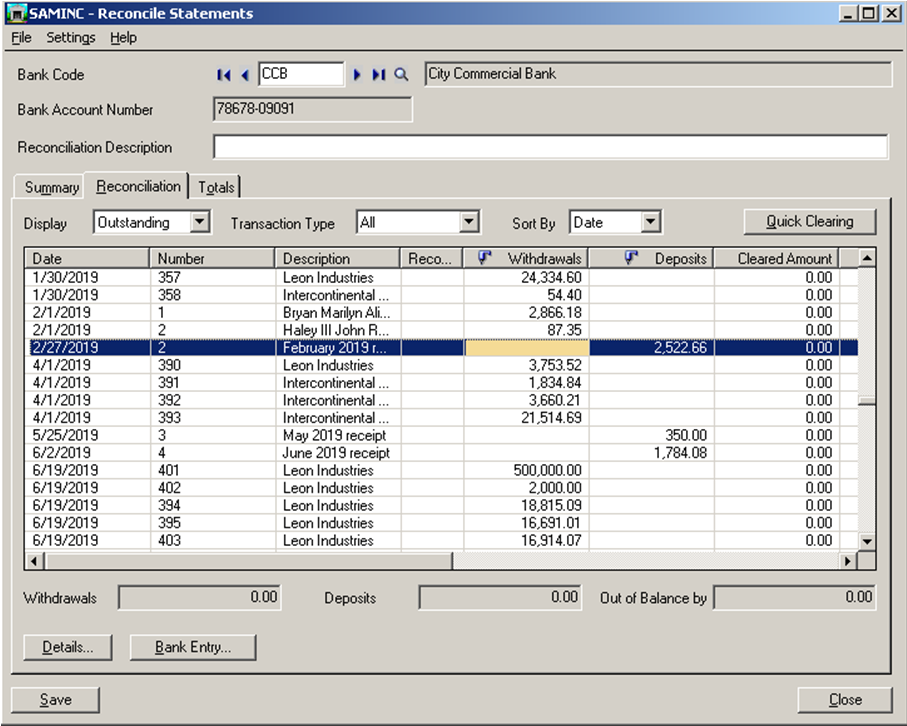Click the Reco... column header

432,258
